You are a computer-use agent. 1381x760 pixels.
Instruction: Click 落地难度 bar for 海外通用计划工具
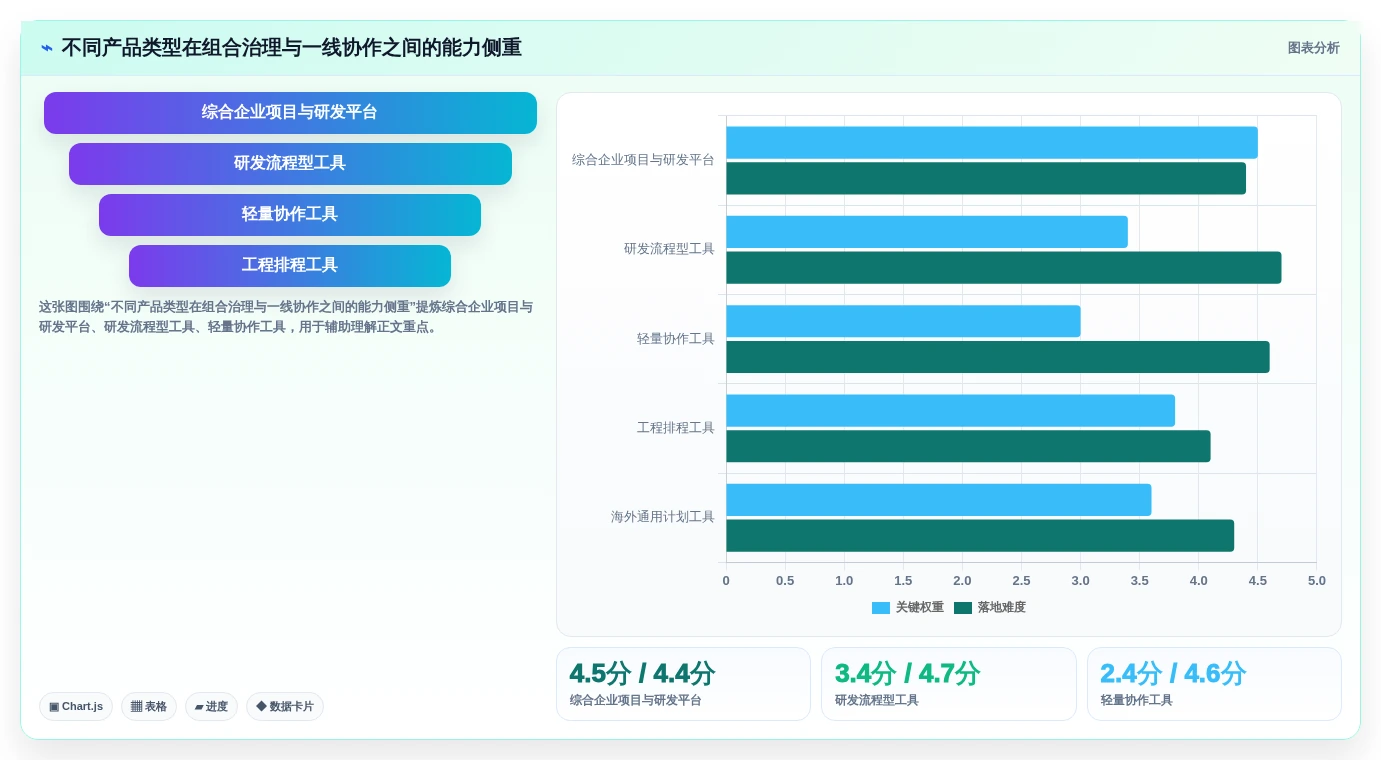(x=980, y=536)
